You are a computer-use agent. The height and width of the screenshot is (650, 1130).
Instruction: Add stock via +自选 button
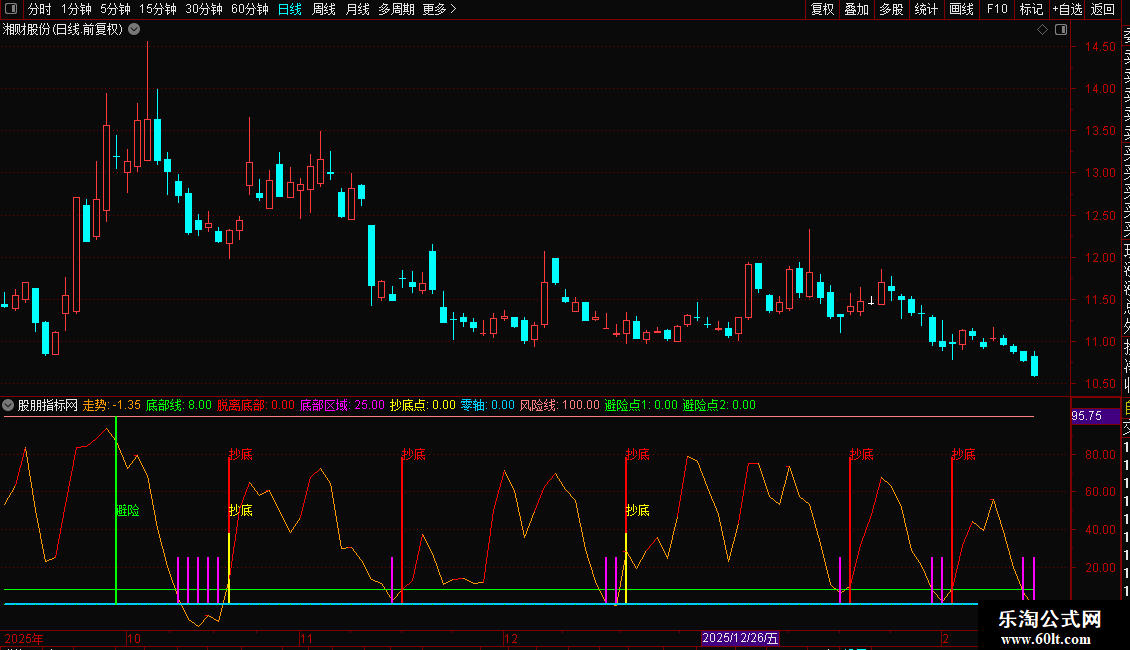coord(1067,9)
